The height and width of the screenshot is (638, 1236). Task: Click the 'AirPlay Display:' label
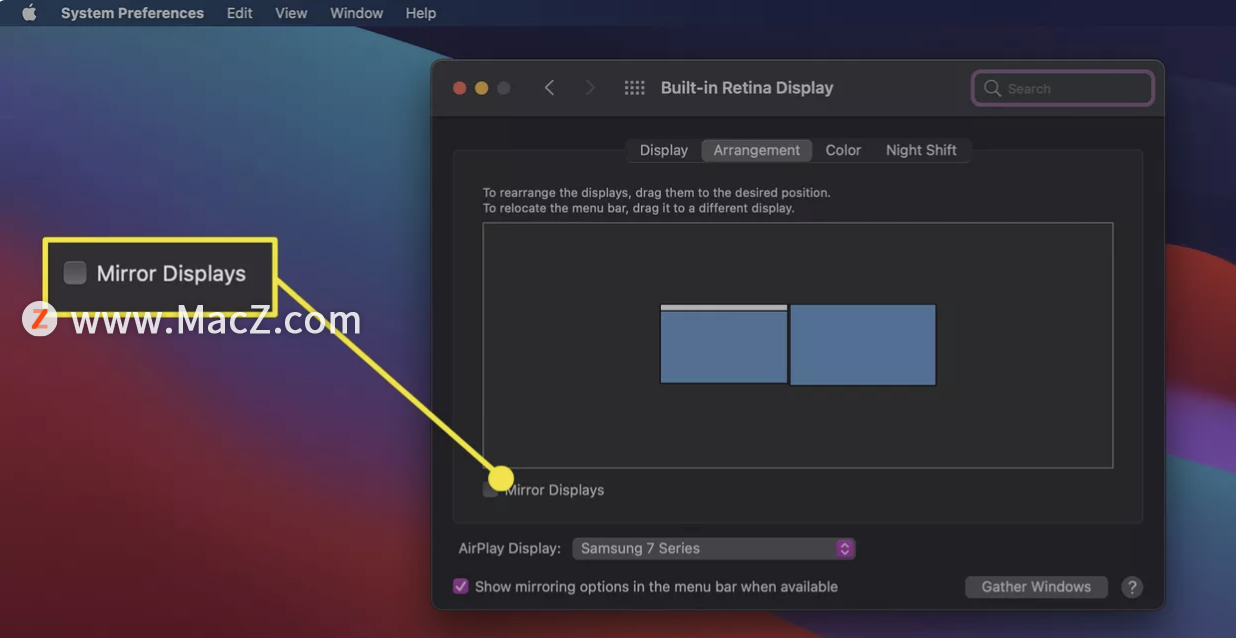(511, 548)
